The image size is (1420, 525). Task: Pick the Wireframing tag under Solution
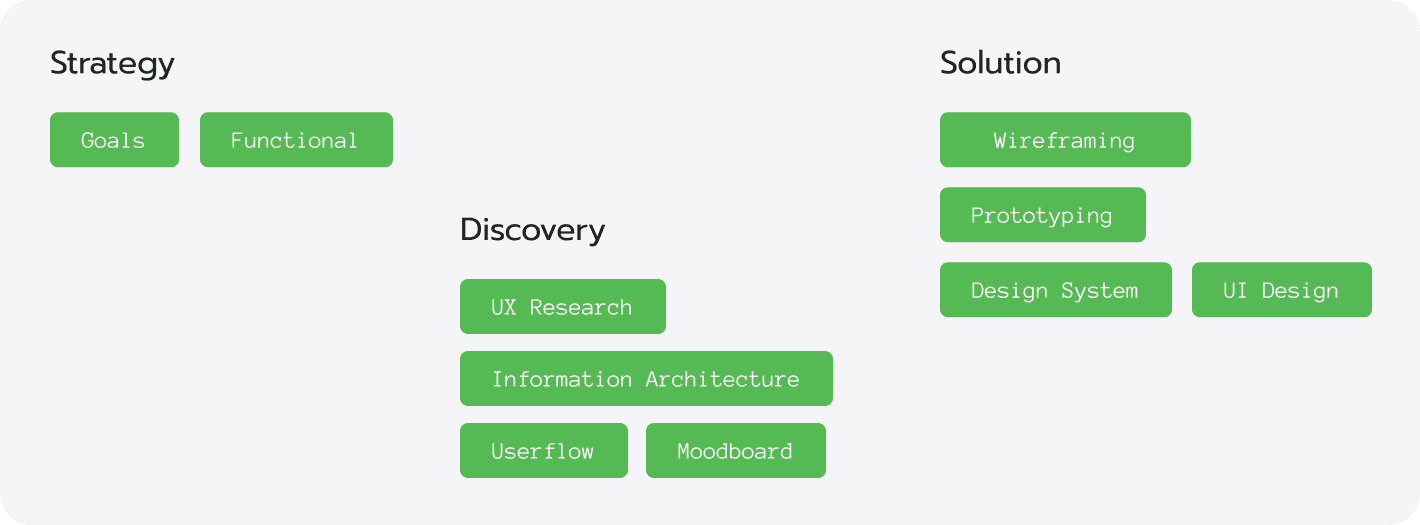[1065, 140]
